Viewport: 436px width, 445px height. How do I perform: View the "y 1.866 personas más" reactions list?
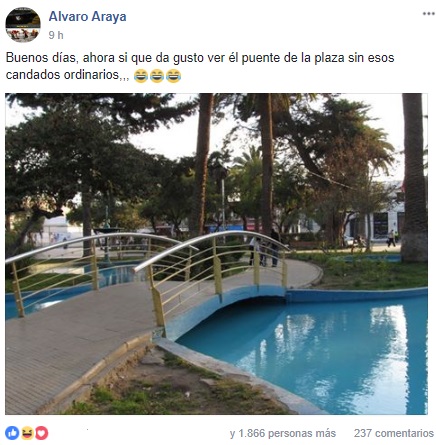point(283,433)
